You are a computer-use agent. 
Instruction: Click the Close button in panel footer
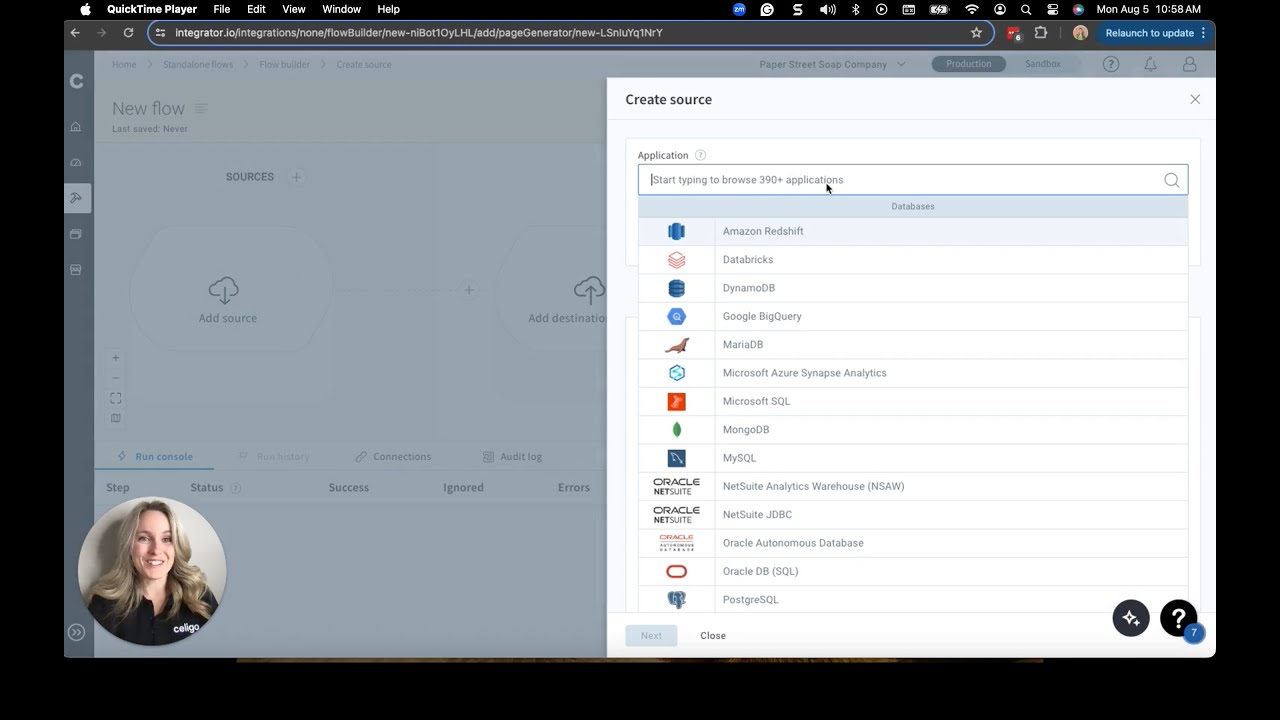point(713,636)
